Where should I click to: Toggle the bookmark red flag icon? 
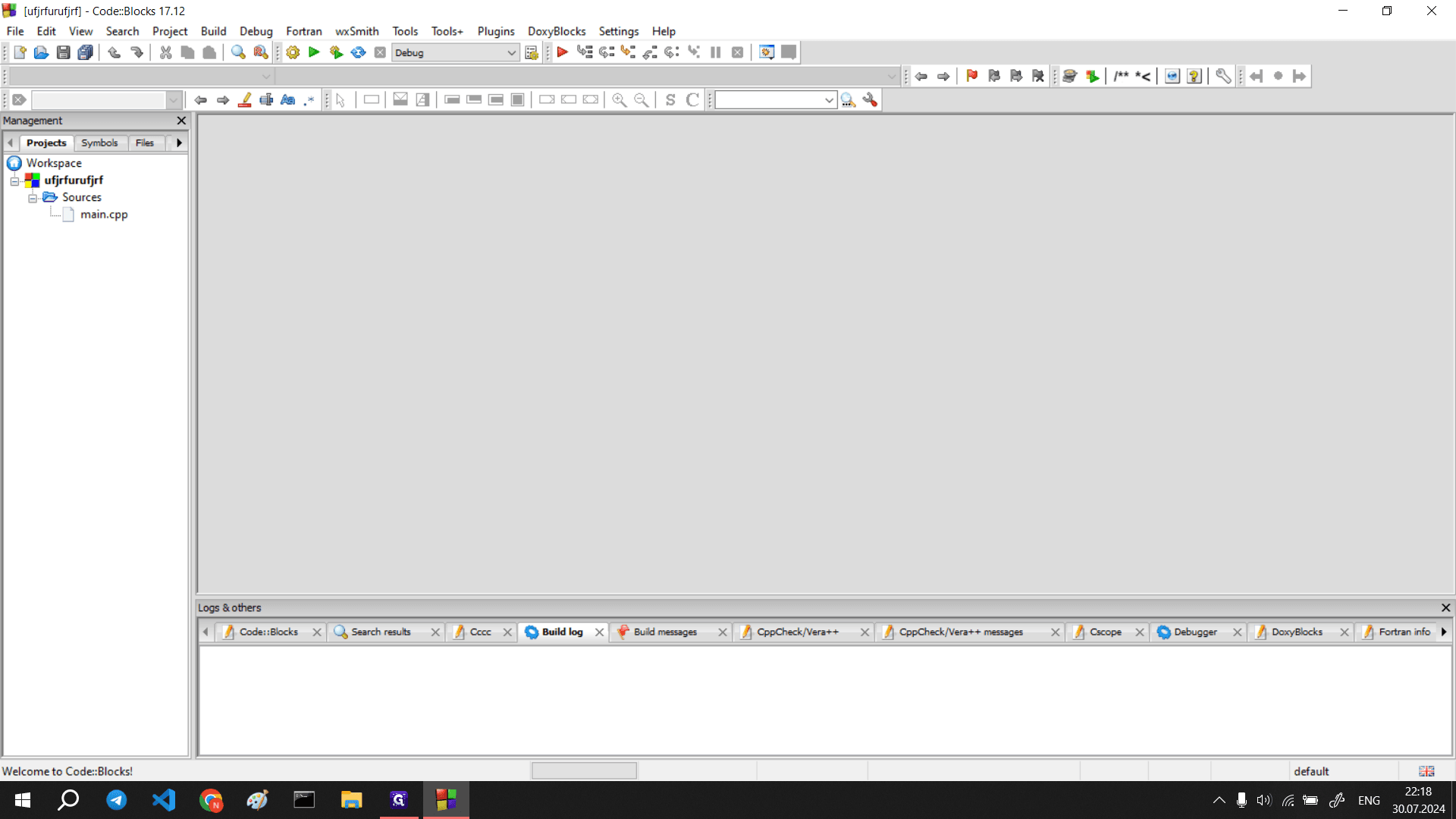pyautogui.click(x=972, y=76)
